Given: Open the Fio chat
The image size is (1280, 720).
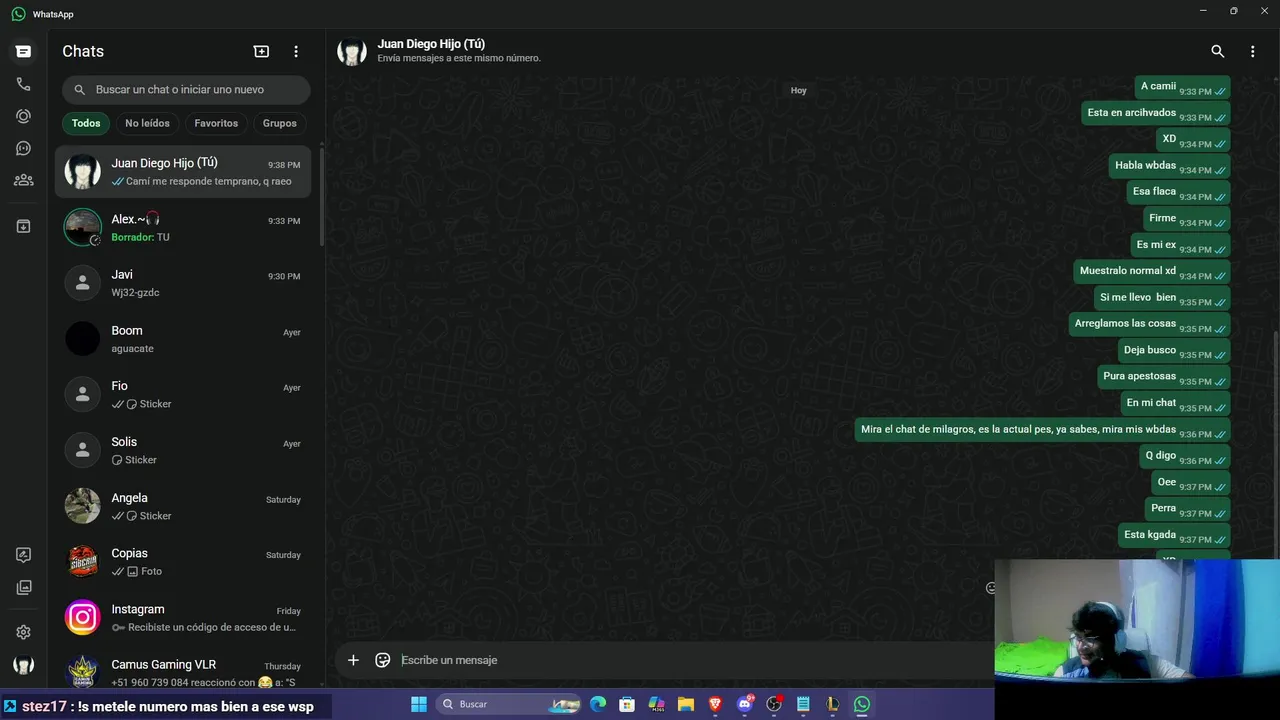Looking at the screenshot, I should [x=183, y=394].
